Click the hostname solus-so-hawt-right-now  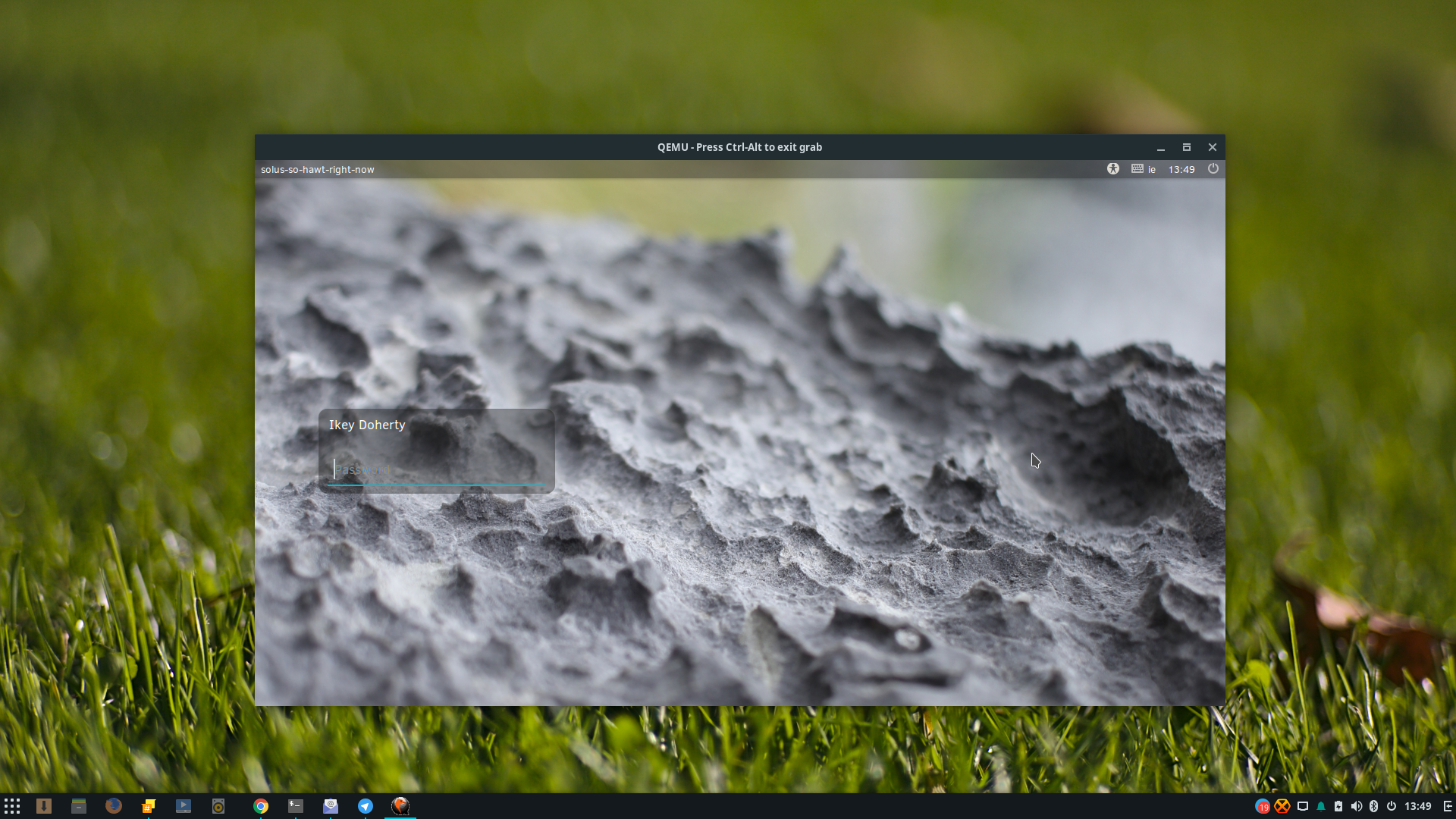[x=318, y=169]
